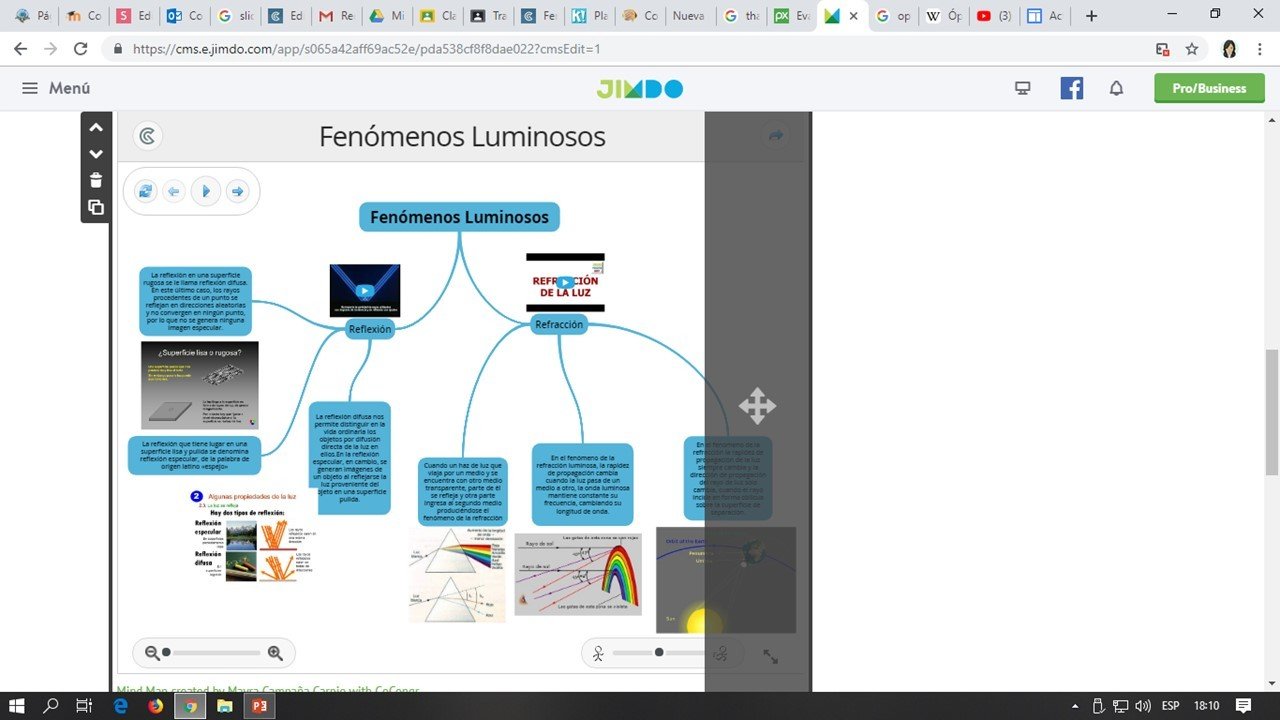Click the zoom in magnifier icon
Image resolution: width=1280 pixels, height=720 pixels.
coord(275,653)
